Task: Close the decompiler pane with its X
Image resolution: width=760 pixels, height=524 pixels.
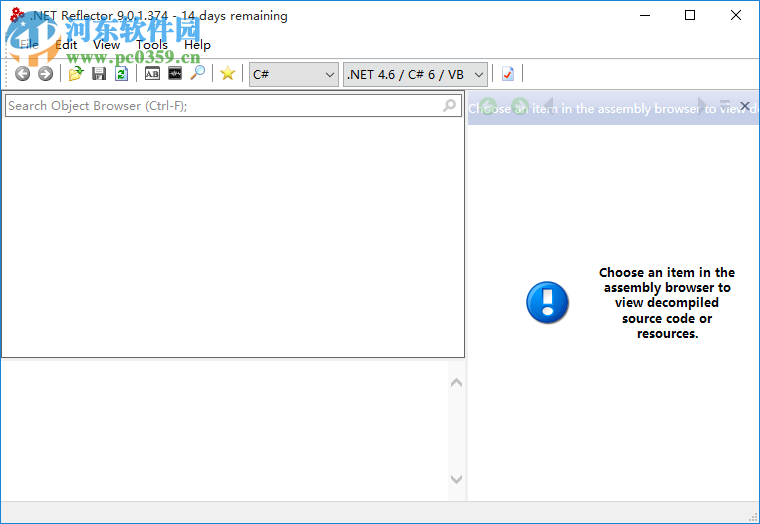Action: (745, 106)
